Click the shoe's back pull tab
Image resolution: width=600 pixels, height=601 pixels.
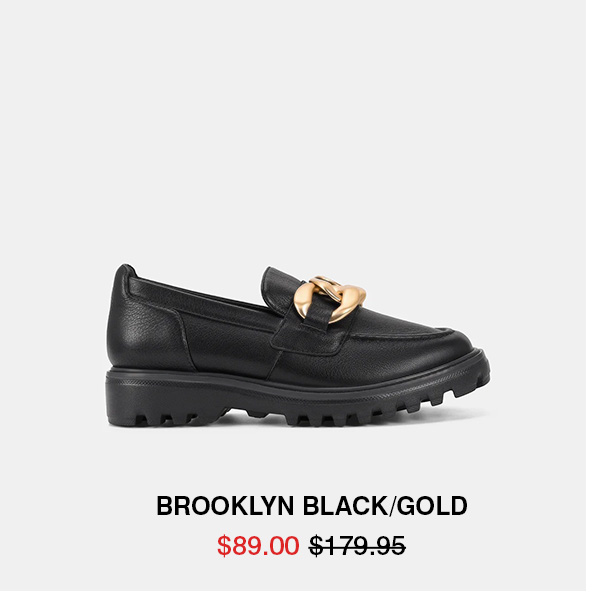[127, 270]
